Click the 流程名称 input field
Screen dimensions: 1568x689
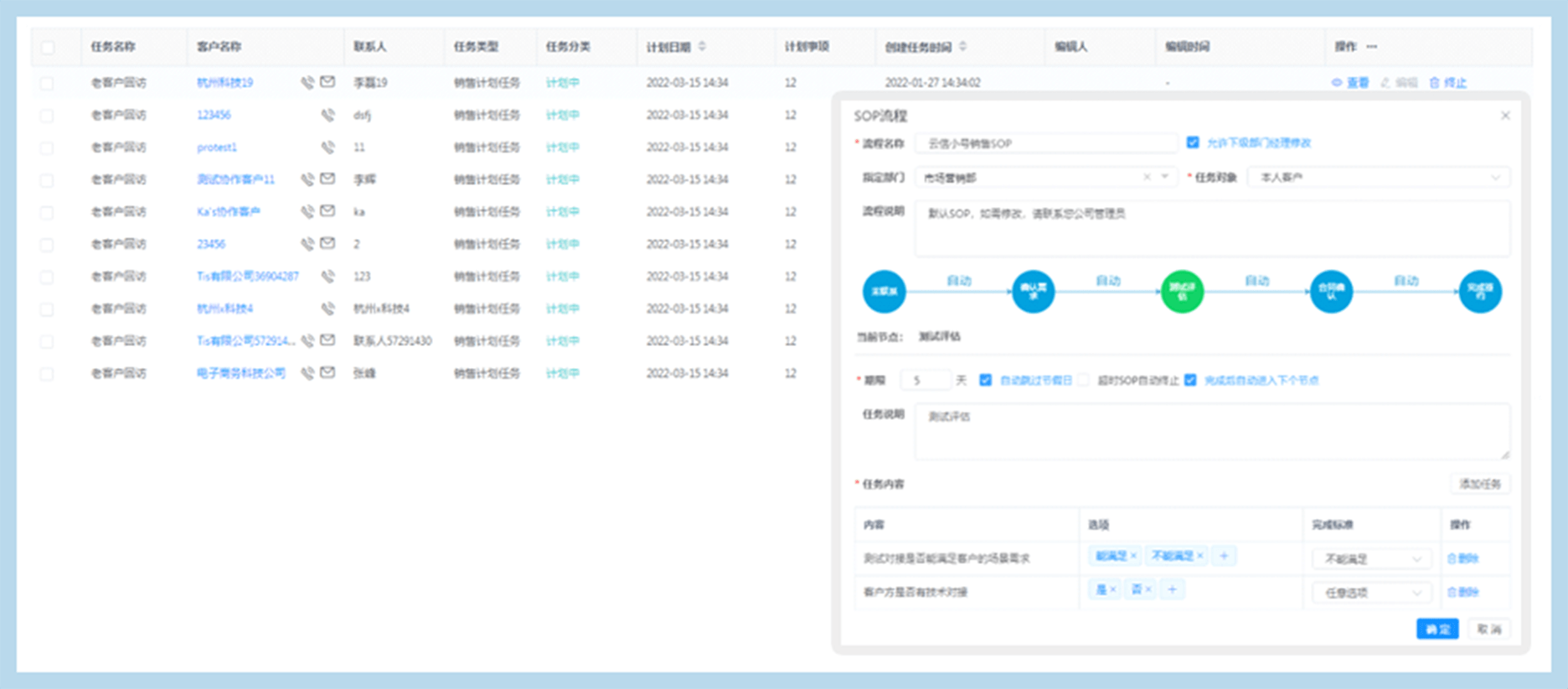[1045, 143]
